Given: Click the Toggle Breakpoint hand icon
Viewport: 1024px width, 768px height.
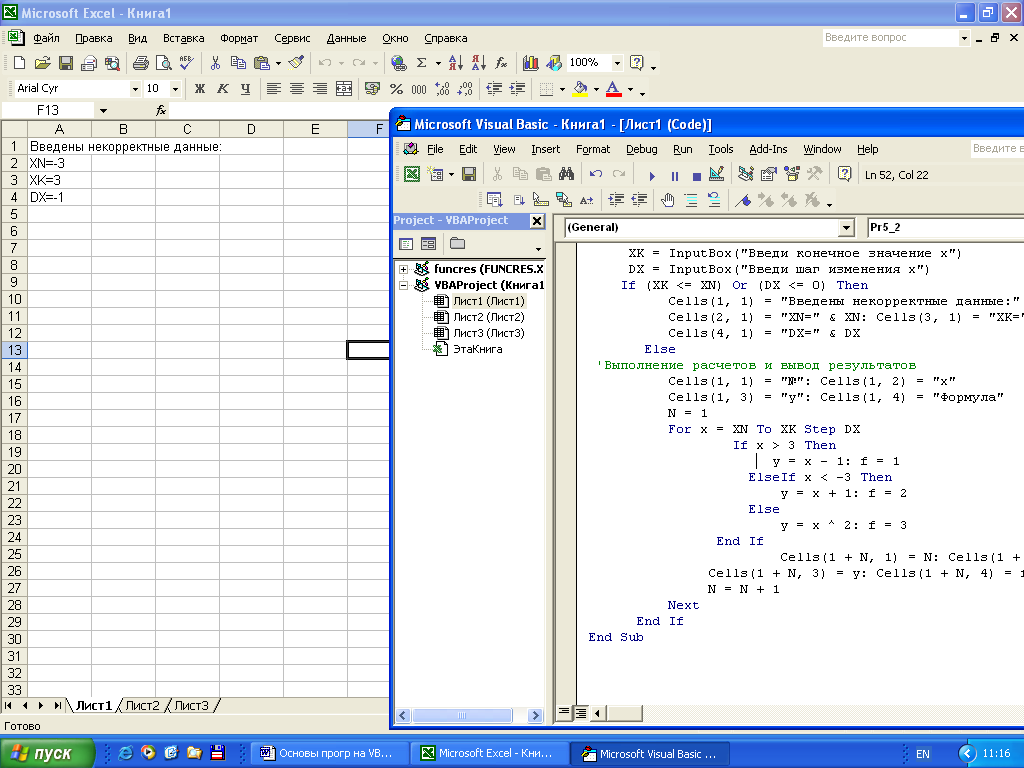Looking at the screenshot, I should tap(667, 200).
